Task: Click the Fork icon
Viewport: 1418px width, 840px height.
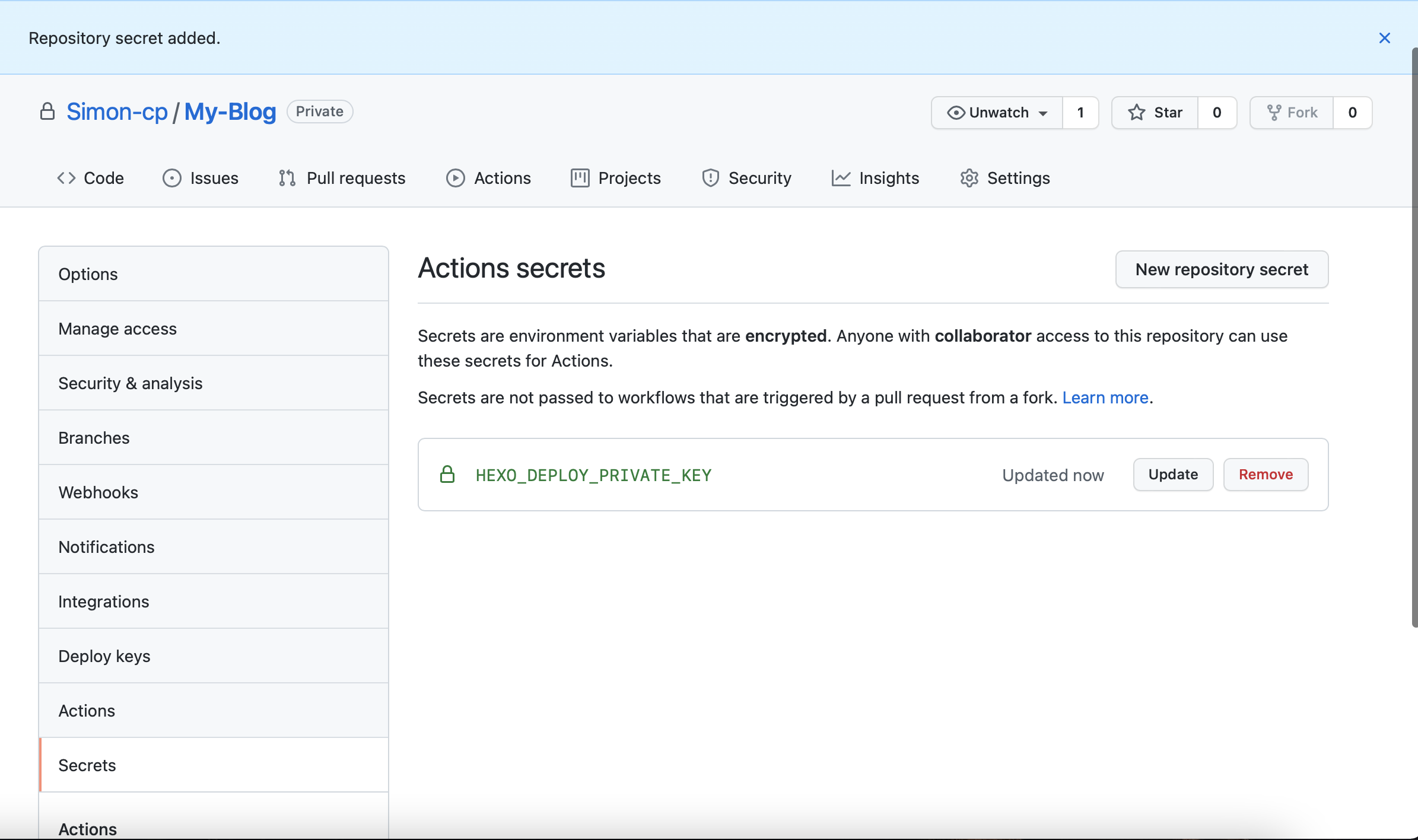Action: point(1274,113)
